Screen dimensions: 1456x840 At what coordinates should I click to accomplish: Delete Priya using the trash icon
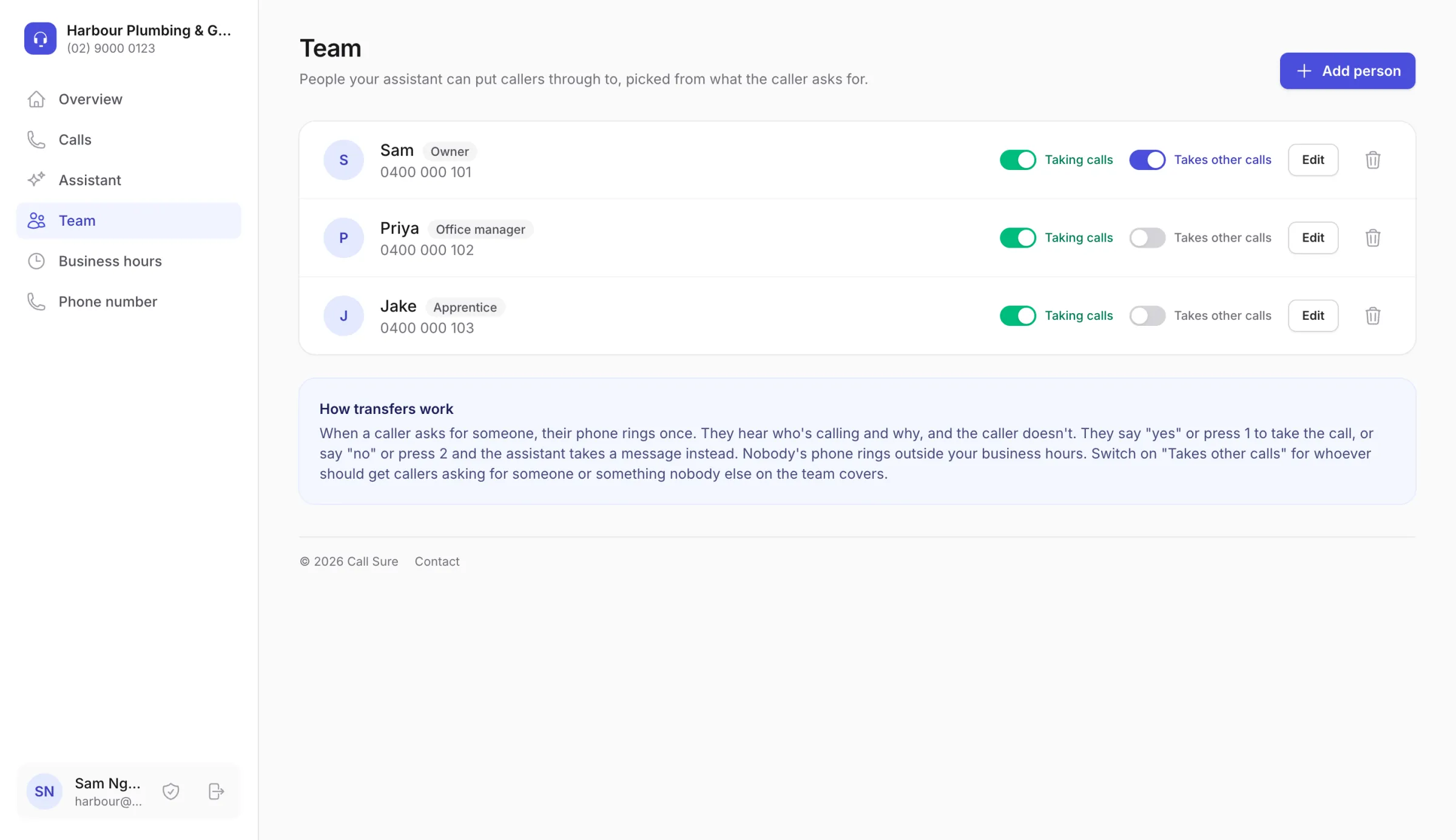point(1373,237)
